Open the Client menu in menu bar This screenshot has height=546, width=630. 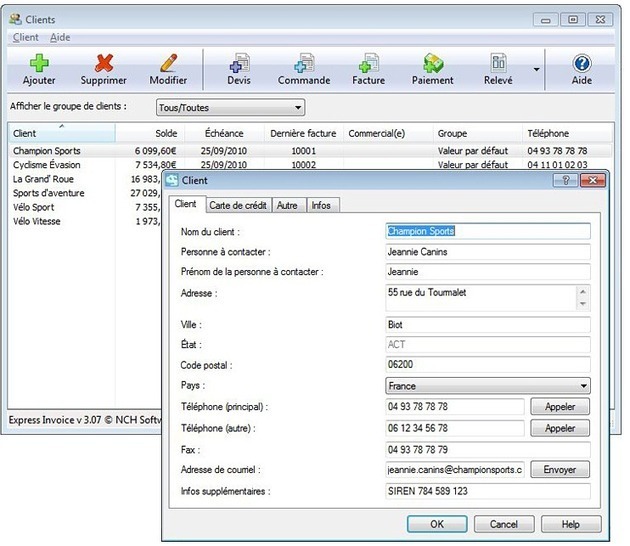coord(26,37)
